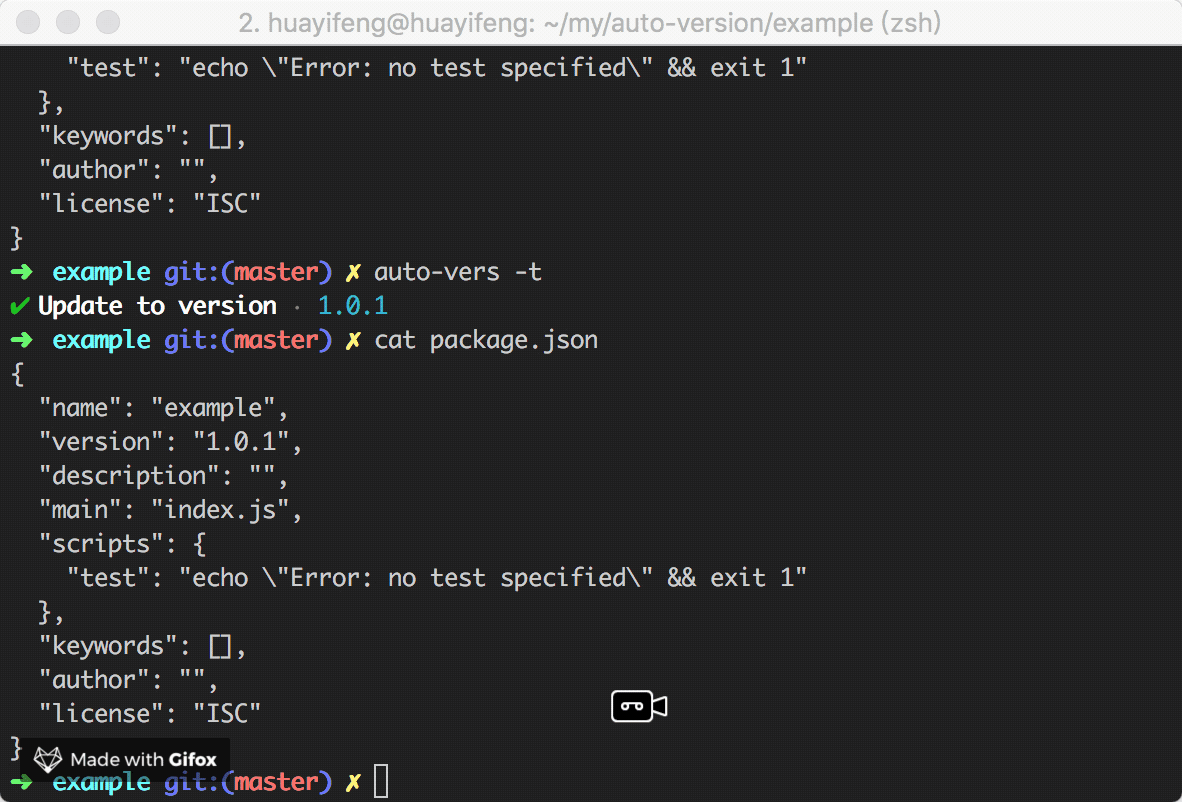Select the version text 1.0.1
This screenshot has height=802, width=1182.
click(351, 305)
